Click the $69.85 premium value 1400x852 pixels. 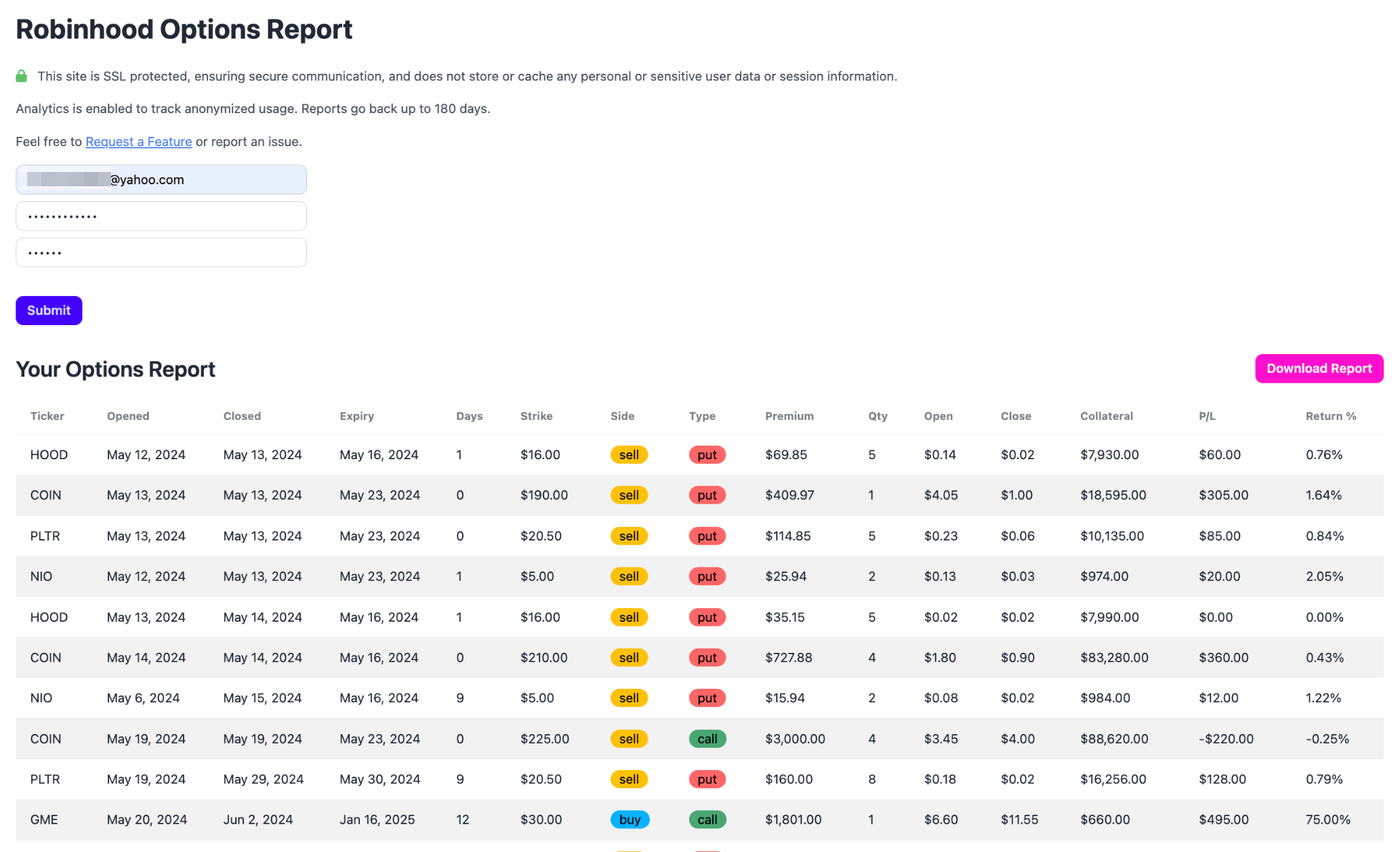coord(786,454)
